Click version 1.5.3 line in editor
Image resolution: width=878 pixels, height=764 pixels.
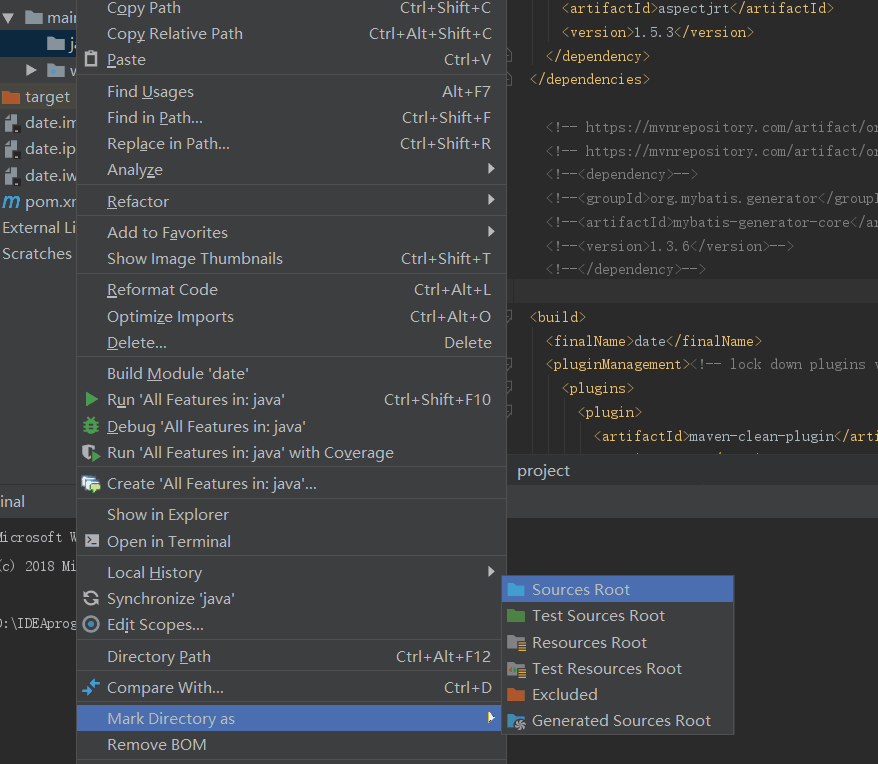[657, 32]
